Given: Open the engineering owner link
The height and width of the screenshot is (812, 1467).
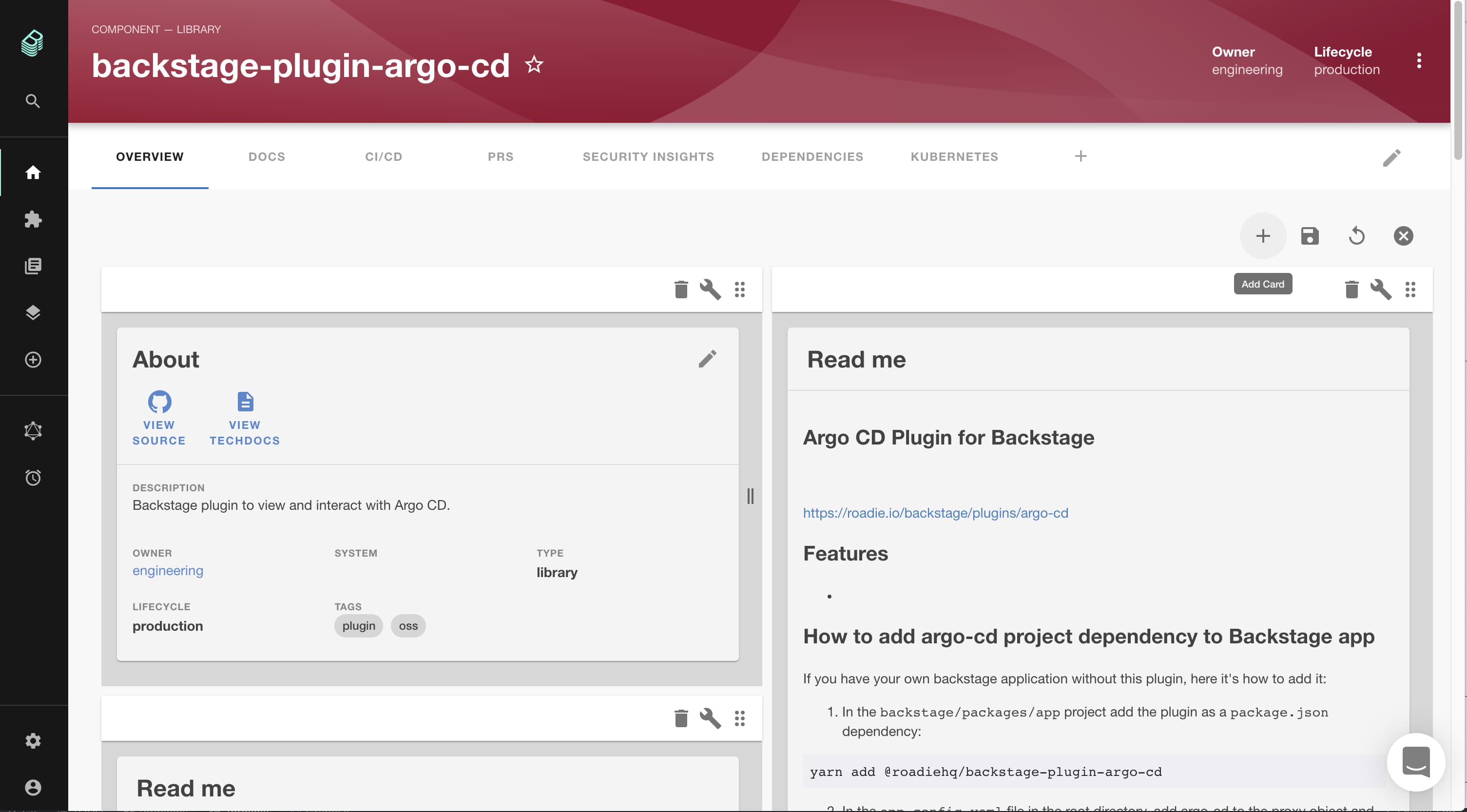Looking at the screenshot, I should coord(168,571).
